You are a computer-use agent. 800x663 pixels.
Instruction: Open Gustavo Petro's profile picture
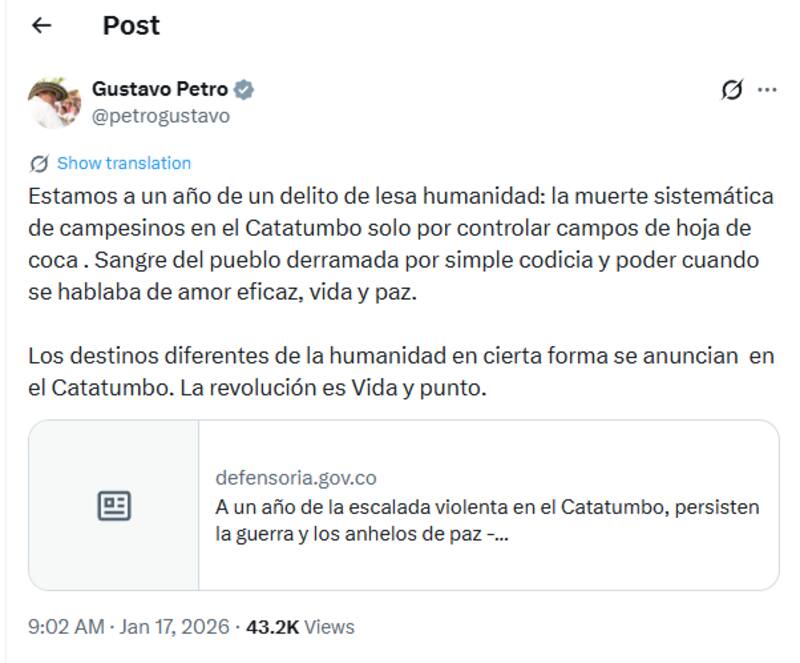click(x=53, y=100)
